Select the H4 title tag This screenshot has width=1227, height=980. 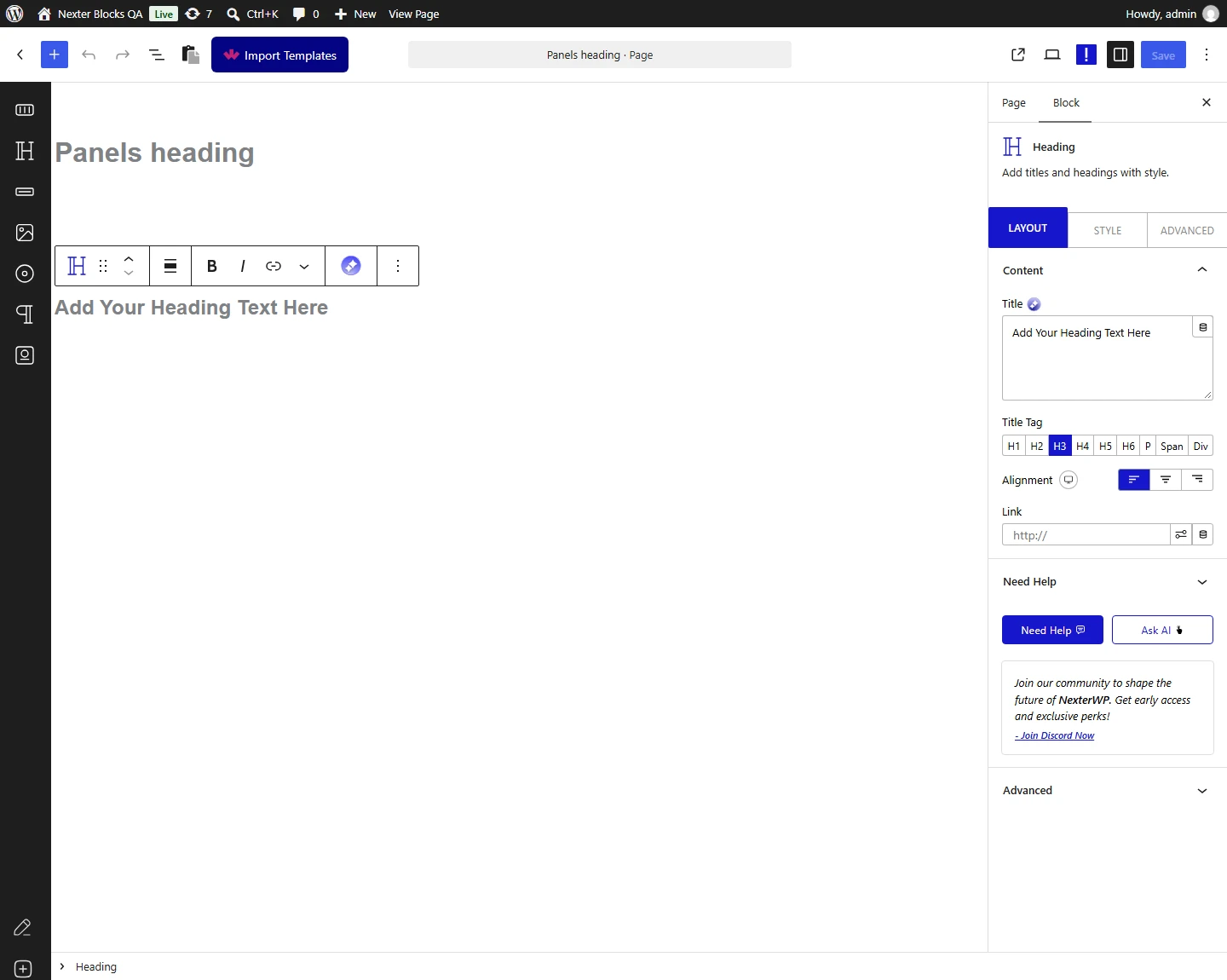(1083, 446)
